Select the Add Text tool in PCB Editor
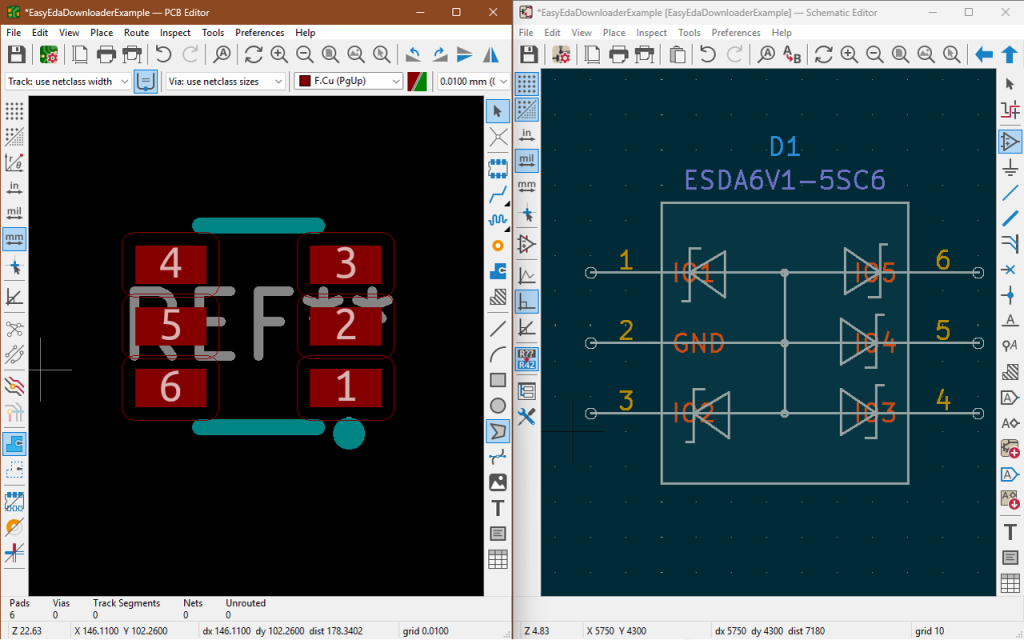 click(497, 508)
